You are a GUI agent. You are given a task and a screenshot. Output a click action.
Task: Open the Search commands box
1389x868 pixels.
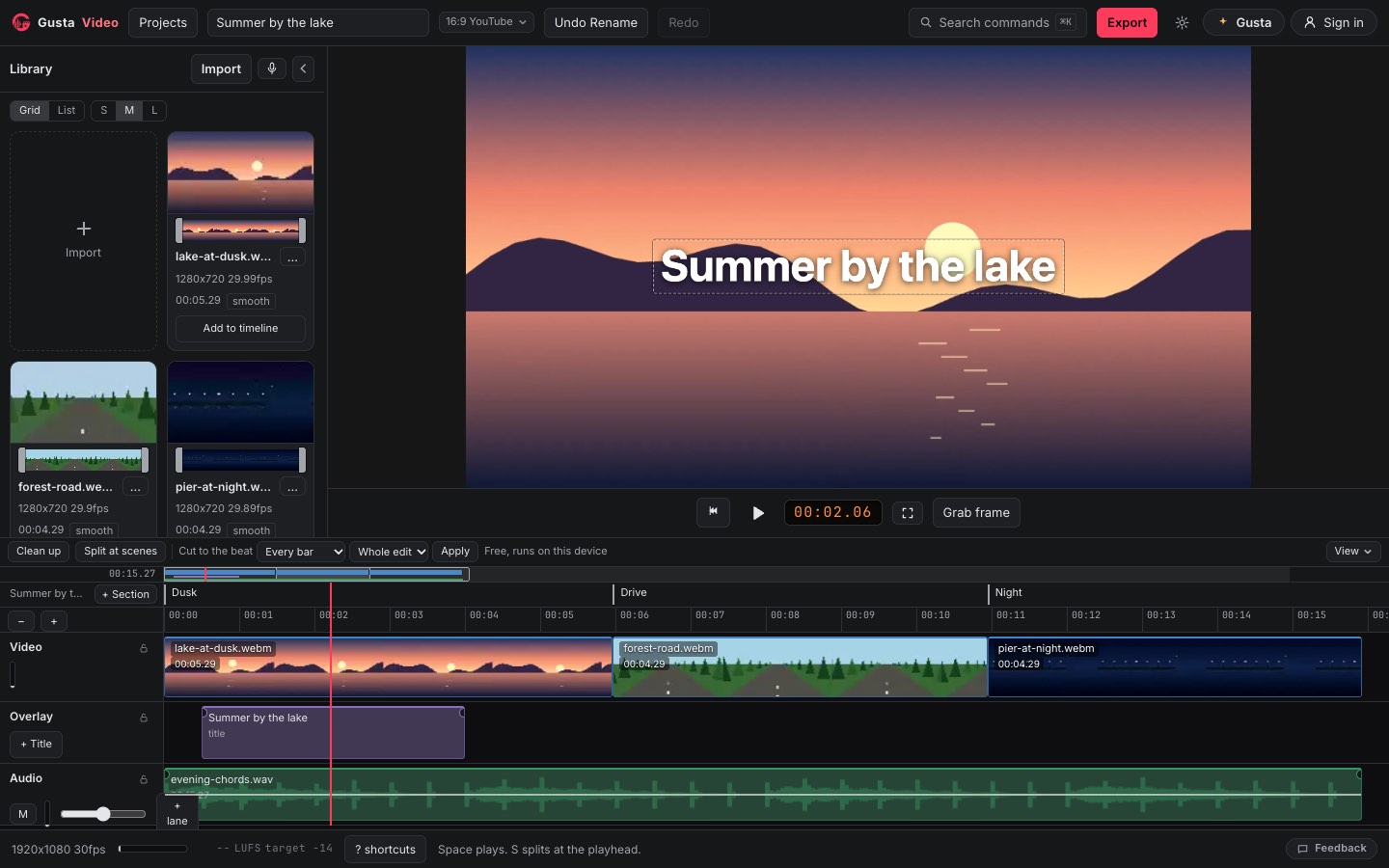coord(997,22)
